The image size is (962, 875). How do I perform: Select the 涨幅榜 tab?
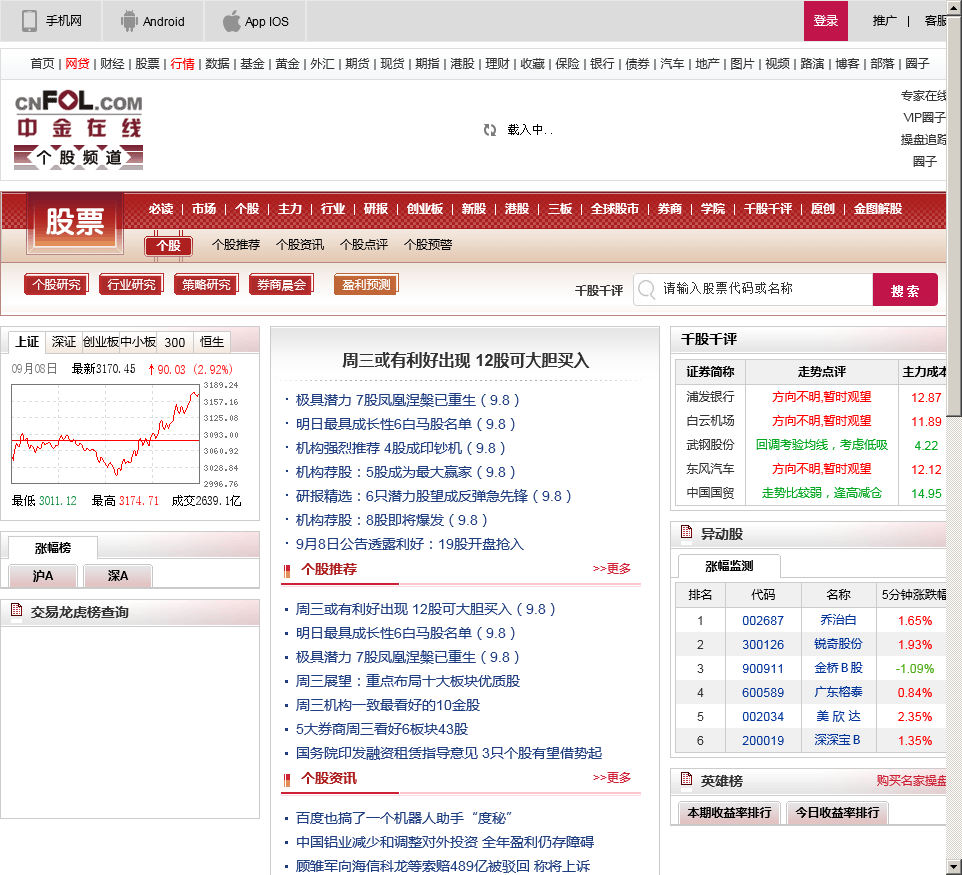53,547
